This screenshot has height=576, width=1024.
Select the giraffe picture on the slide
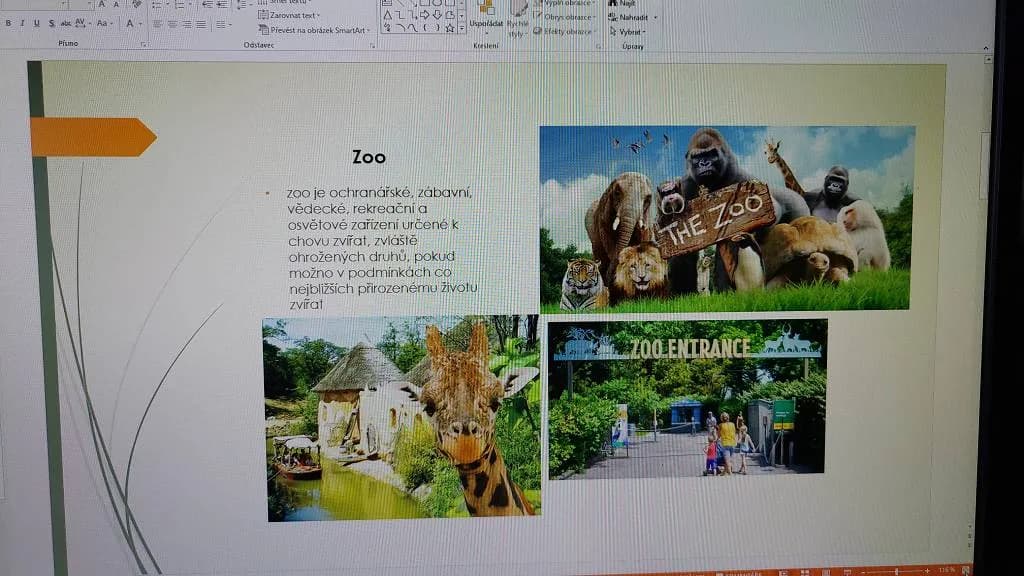[x=402, y=418]
